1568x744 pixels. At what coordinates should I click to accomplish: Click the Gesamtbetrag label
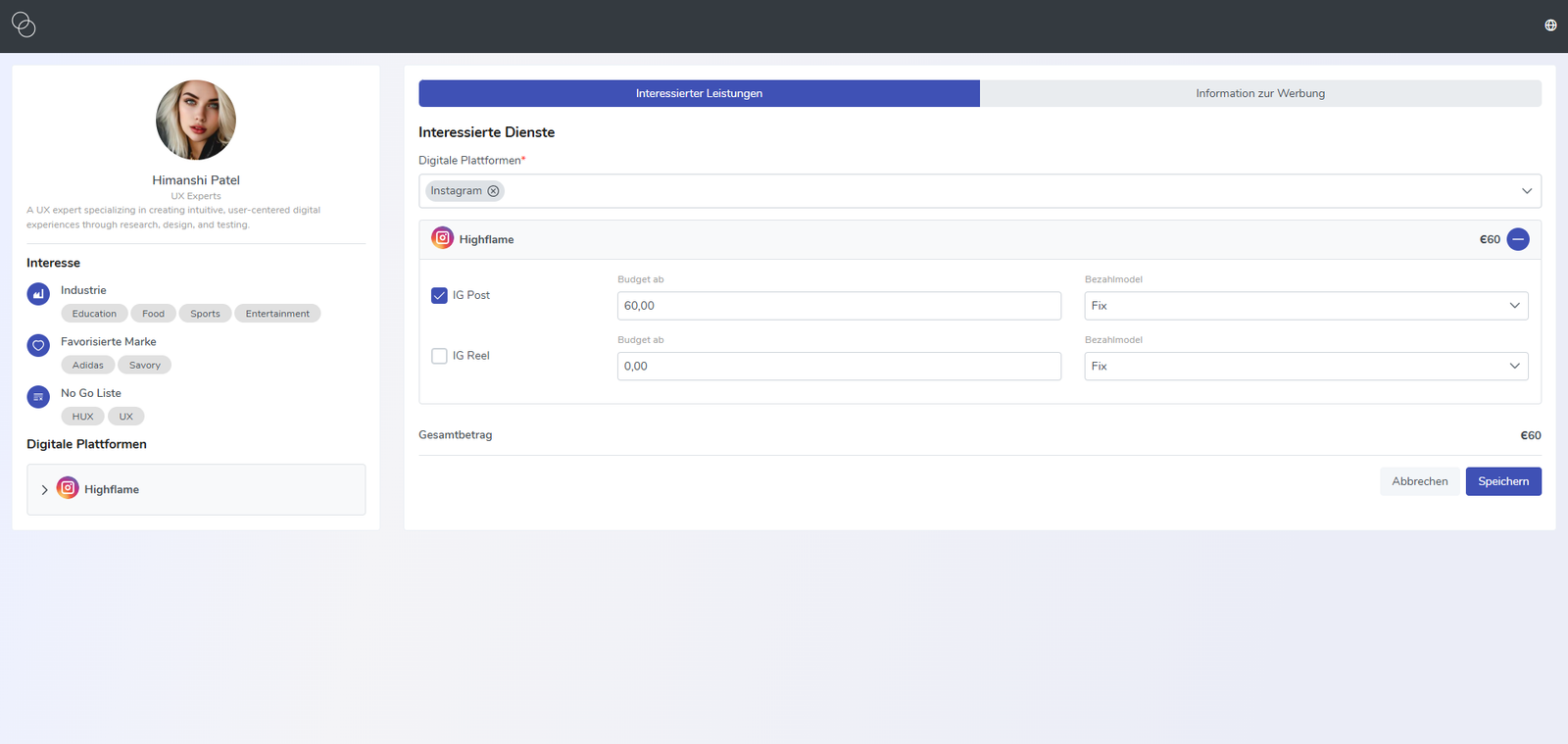[455, 435]
